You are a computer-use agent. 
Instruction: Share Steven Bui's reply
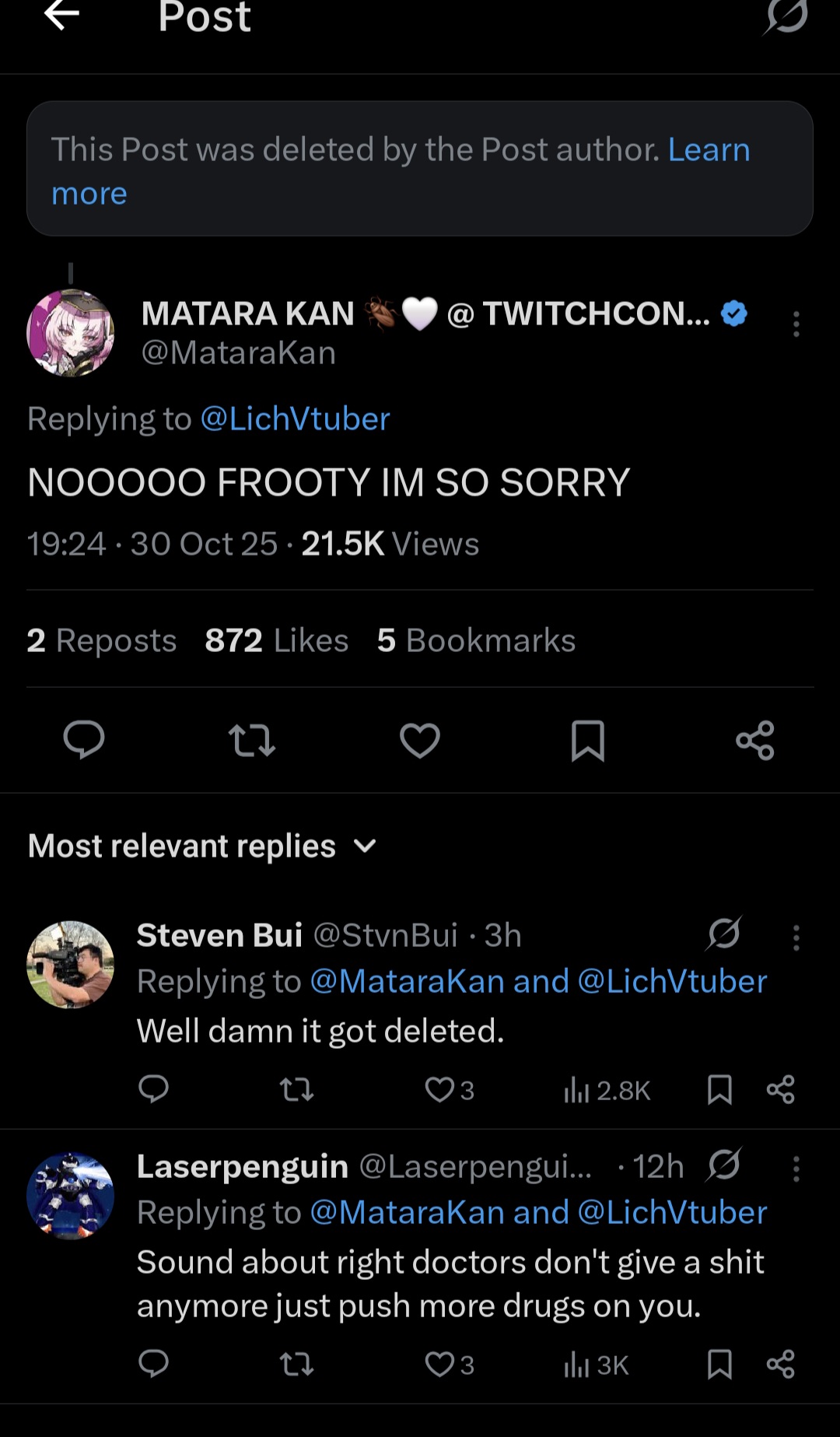pyautogui.click(x=780, y=1089)
